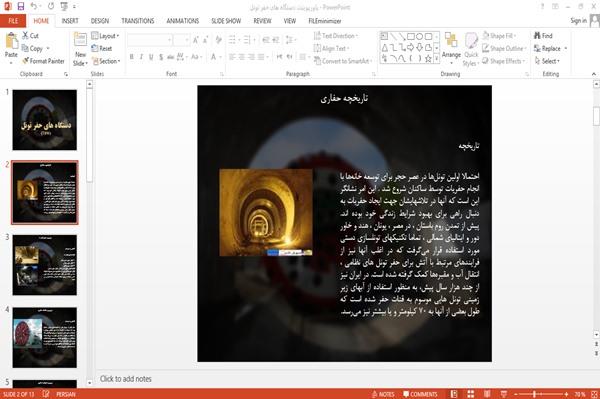Open the Arrange tool

tap(451, 49)
